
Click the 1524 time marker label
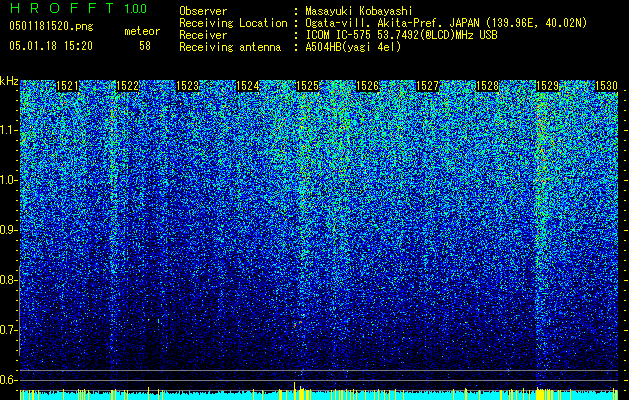coord(248,86)
